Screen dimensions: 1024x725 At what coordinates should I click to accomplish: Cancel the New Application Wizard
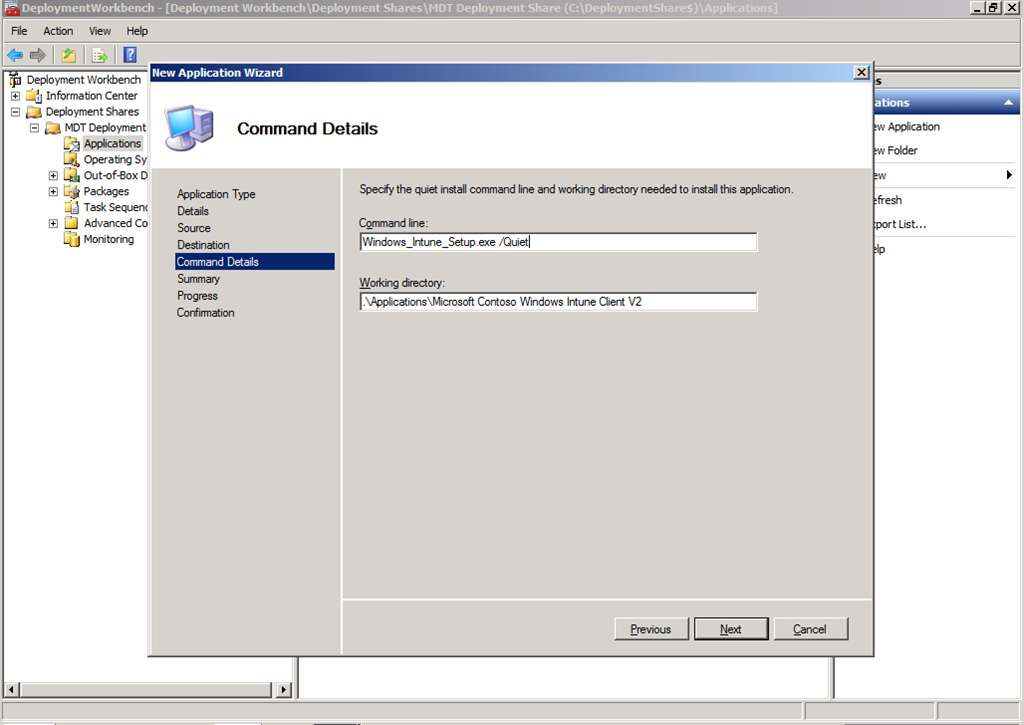pyautogui.click(x=809, y=629)
